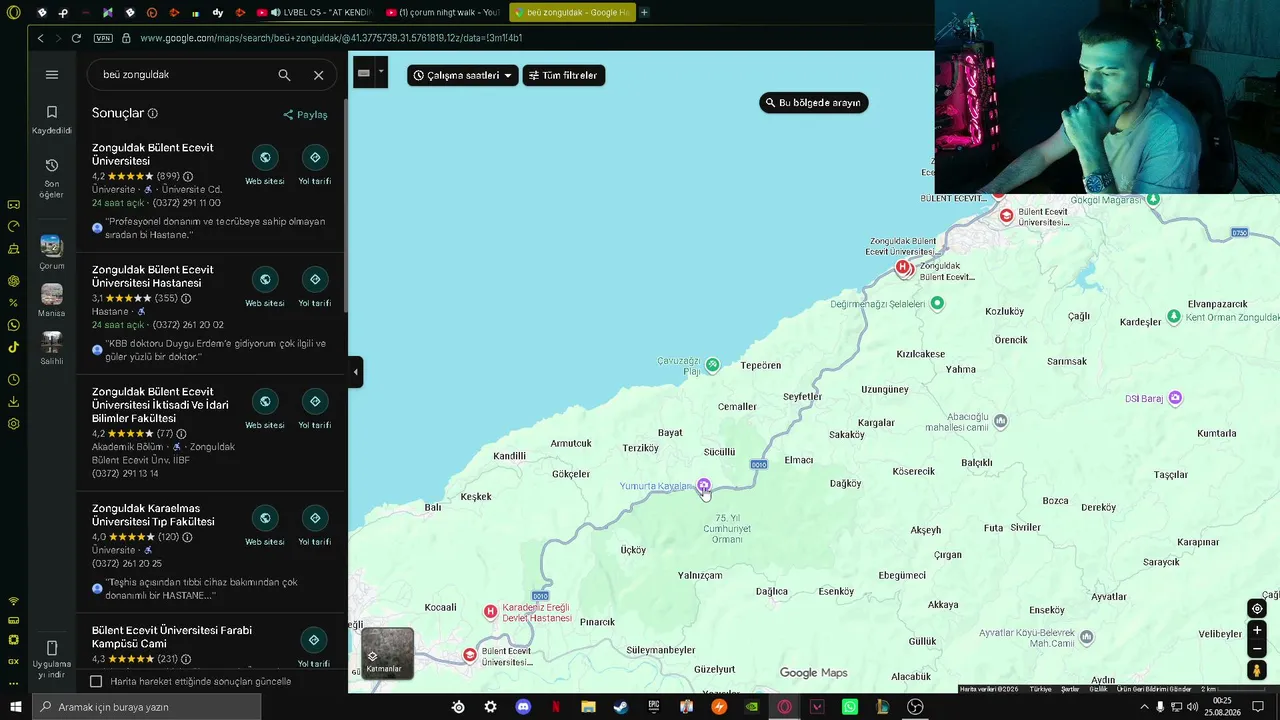Click the DSİ Barajı map marker

point(1175,398)
